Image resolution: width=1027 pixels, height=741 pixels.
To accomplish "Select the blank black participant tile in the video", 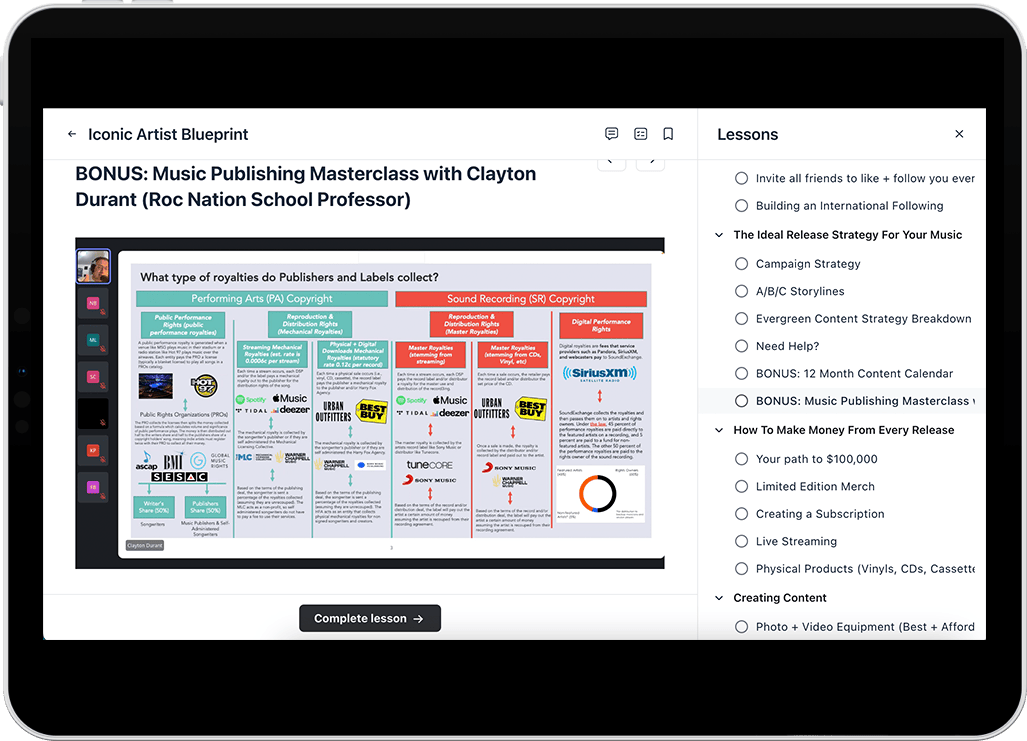I will [93, 414].
